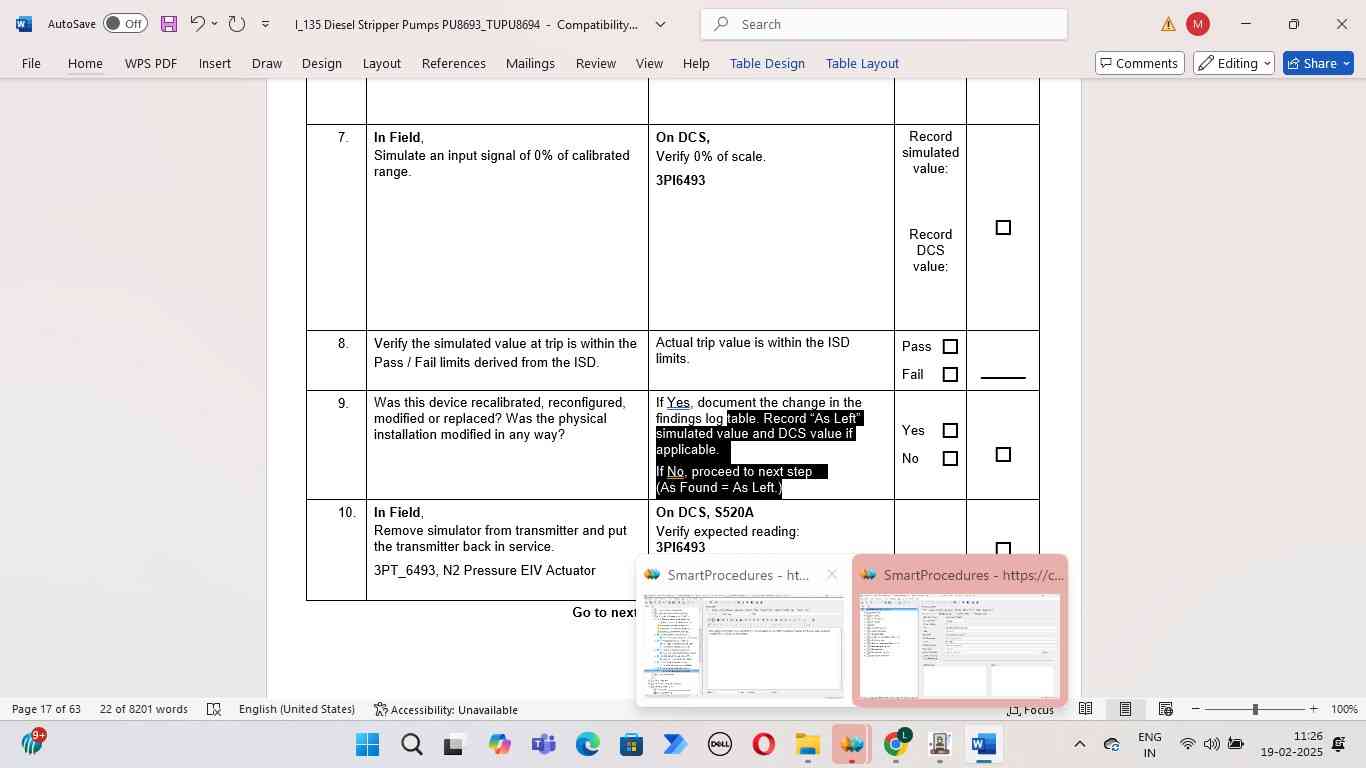Switch to the Review tab

(596, 63)
